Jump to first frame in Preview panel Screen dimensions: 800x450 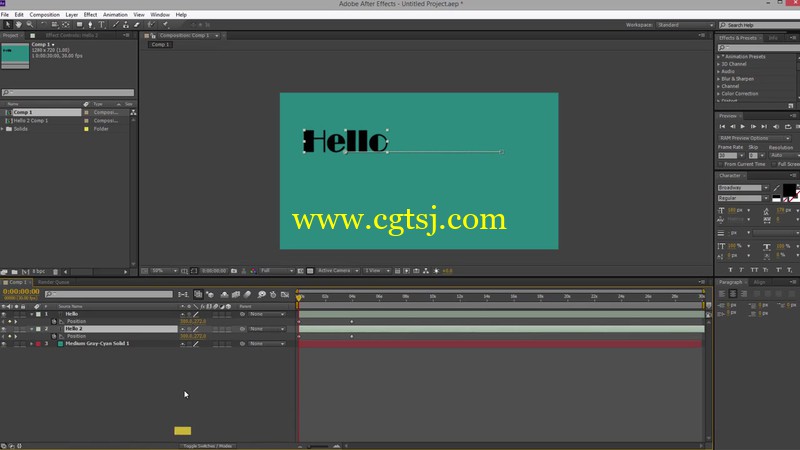[722, 127]
